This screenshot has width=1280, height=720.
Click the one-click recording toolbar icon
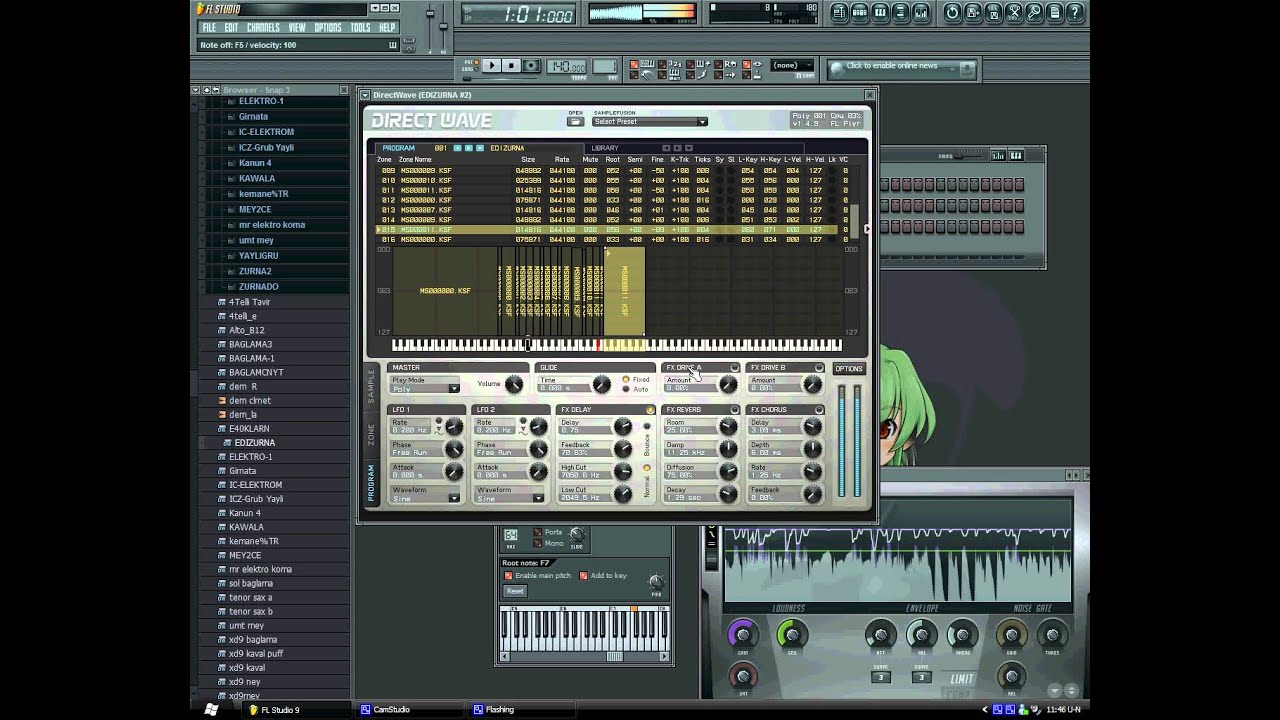click(x=1034, y=13)
